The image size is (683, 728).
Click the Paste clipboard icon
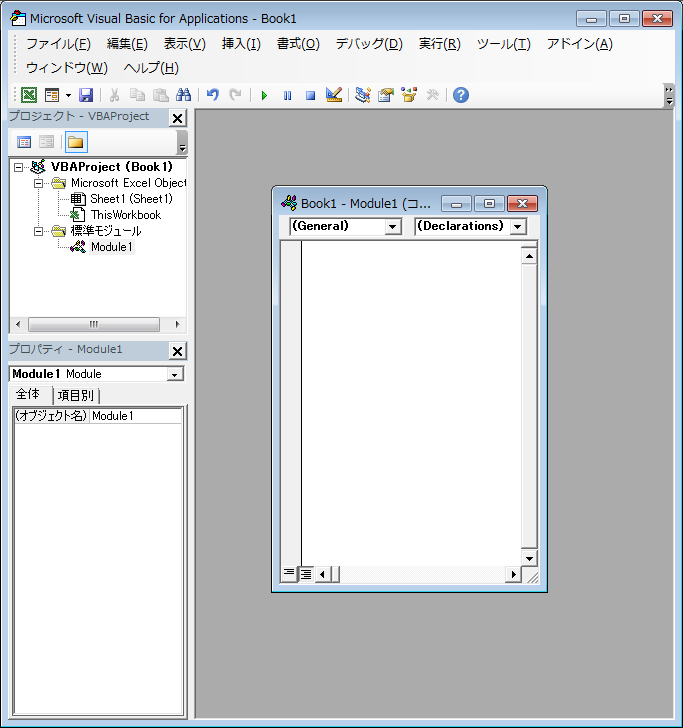click(x=161, y=95)
